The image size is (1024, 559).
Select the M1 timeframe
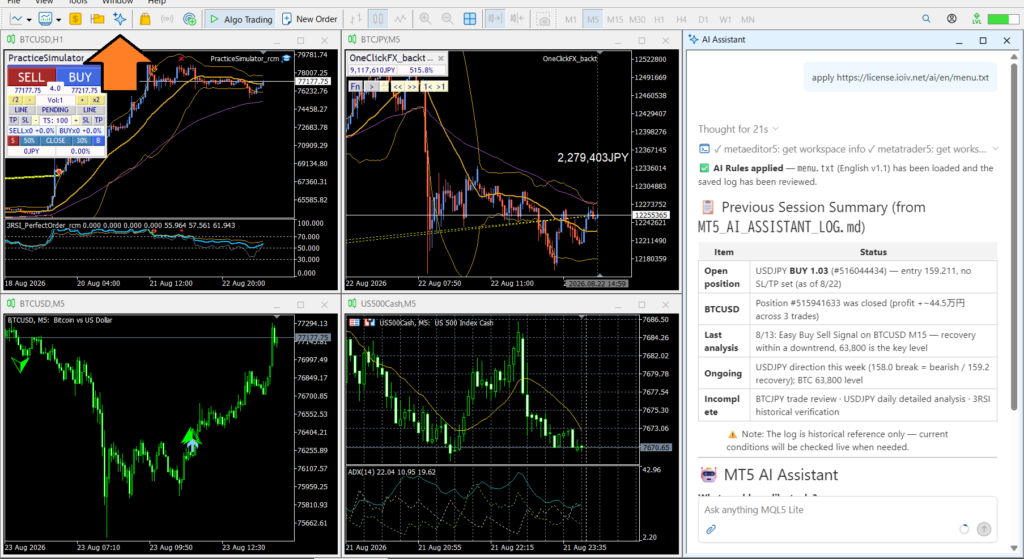571,20
